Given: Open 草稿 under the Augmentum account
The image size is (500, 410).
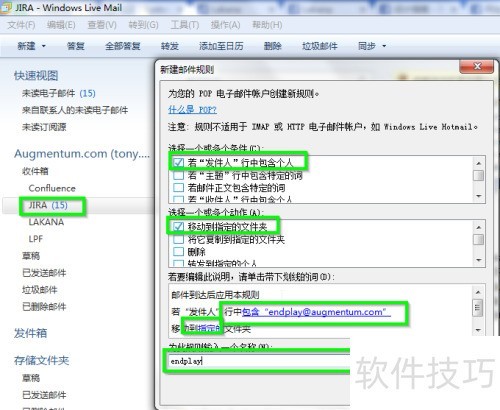Looking at the screenshot, I should point(31,256).
